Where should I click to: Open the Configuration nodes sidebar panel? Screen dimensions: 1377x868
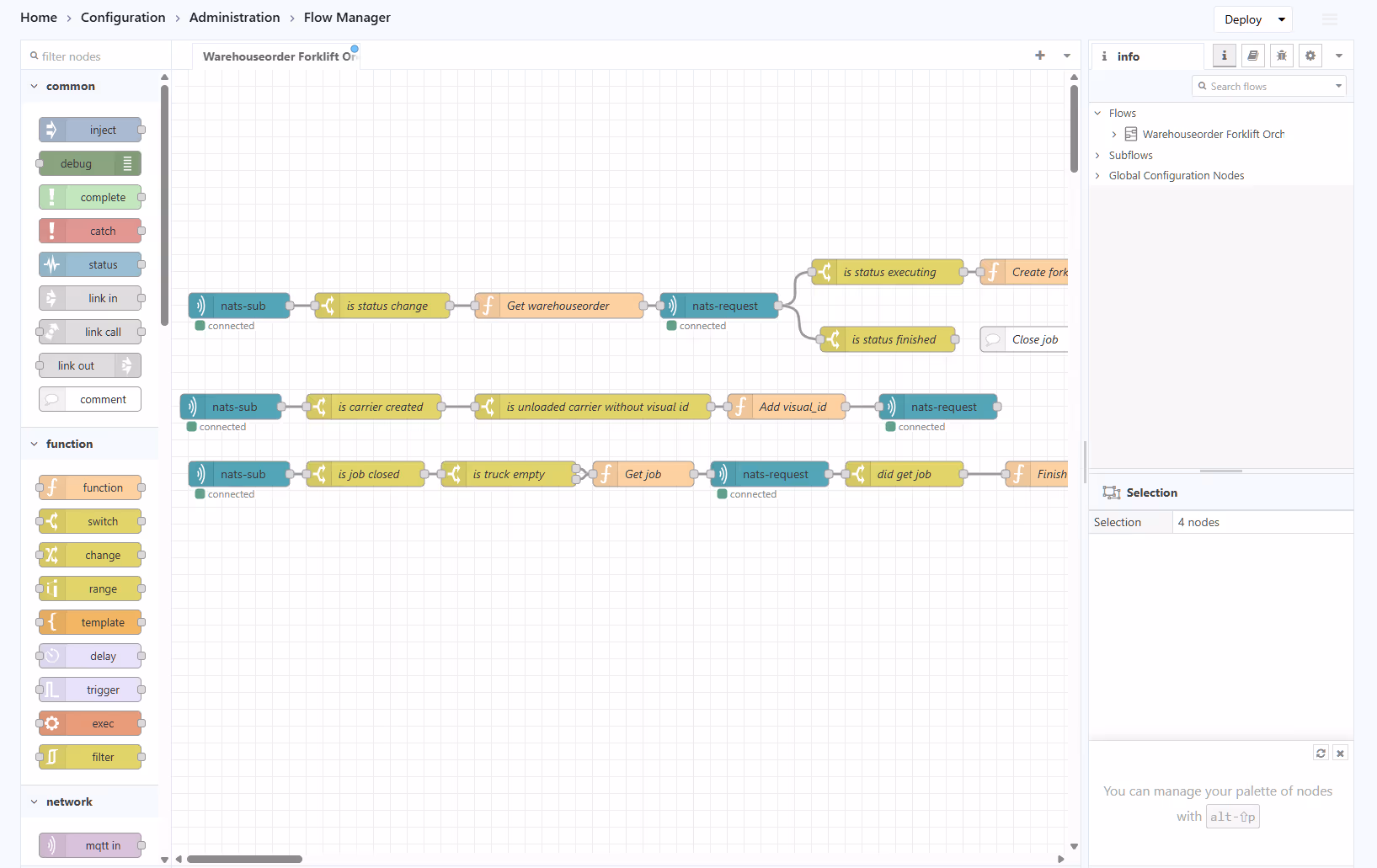(x=1310, y=56)
